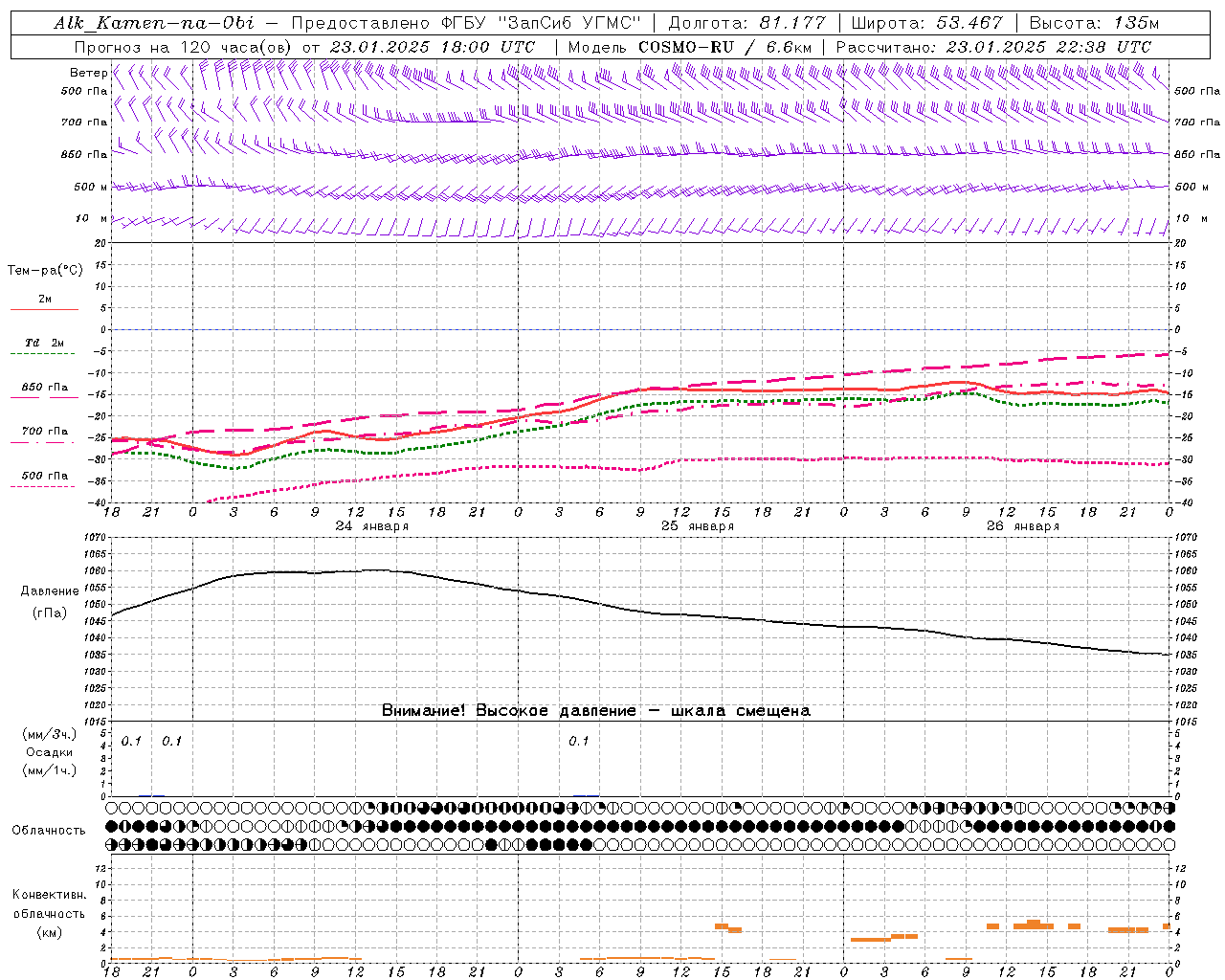1225x980 pixels.
Task: Click the Тем-ра(°C) temperature panel label
Action: [x=45, y=271]
